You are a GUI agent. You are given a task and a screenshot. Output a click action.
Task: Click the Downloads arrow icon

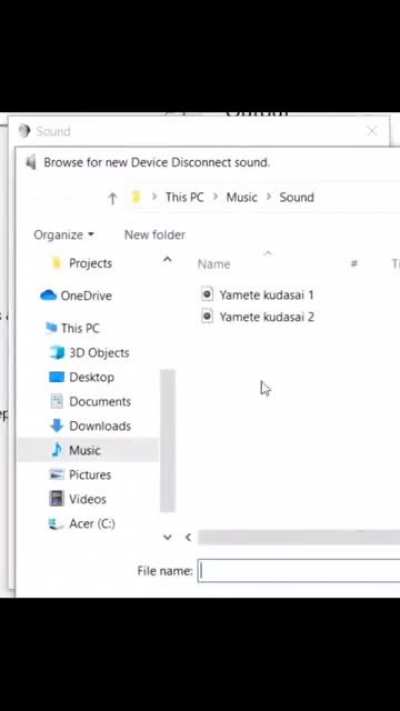click(x=57, y=426)
